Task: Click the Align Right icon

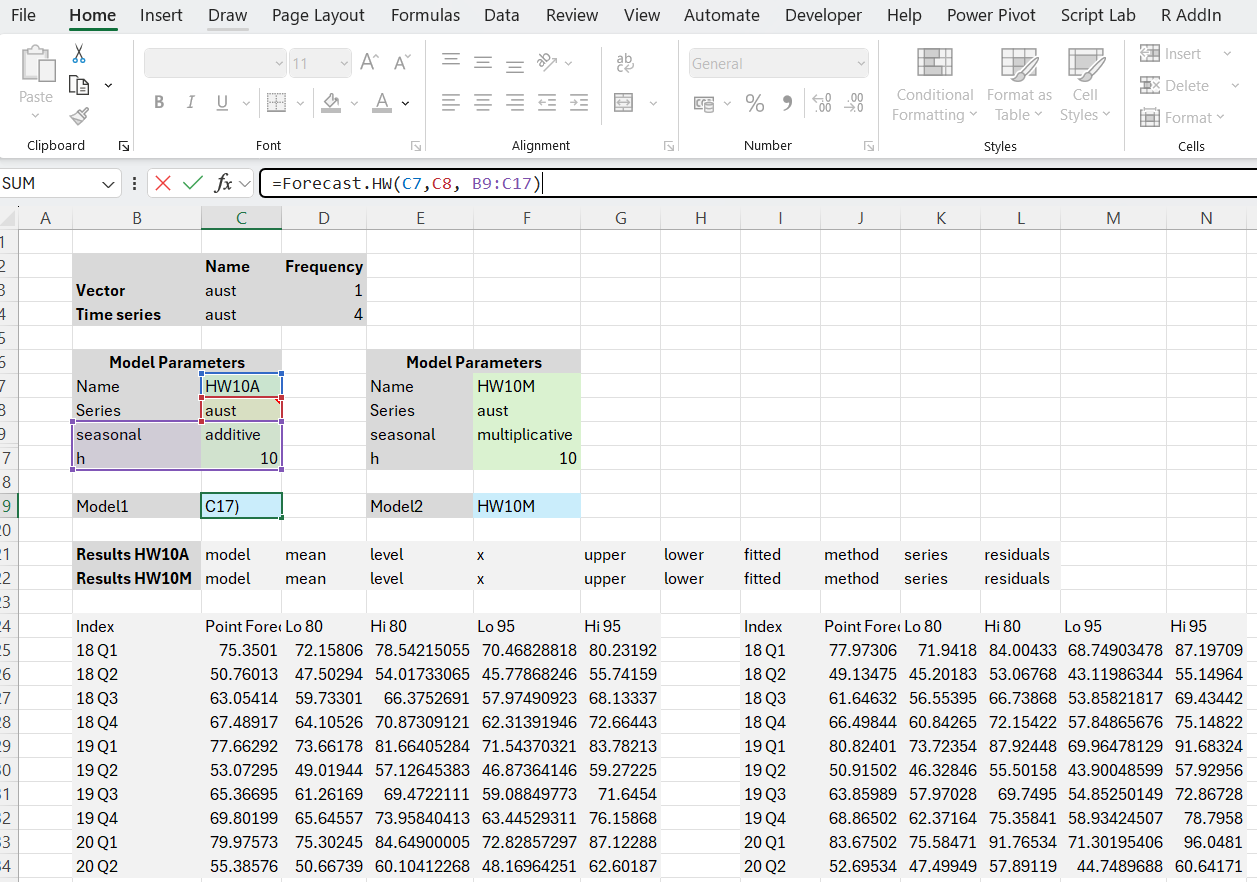Action: click(515, 103)
